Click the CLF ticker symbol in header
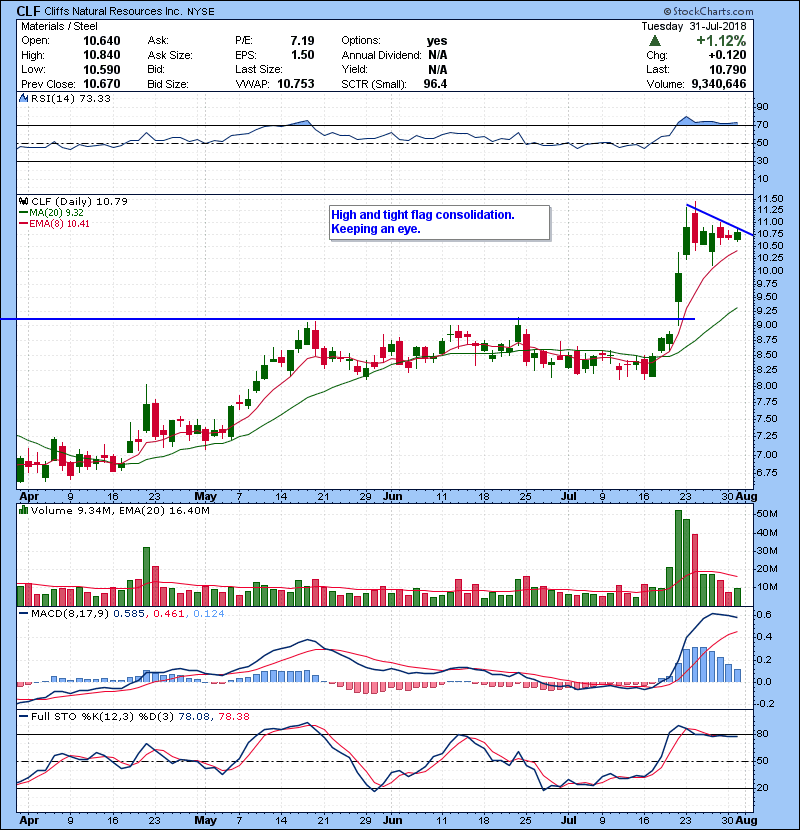The width and height of the screenshot is (800, 830). pos(28,11)
